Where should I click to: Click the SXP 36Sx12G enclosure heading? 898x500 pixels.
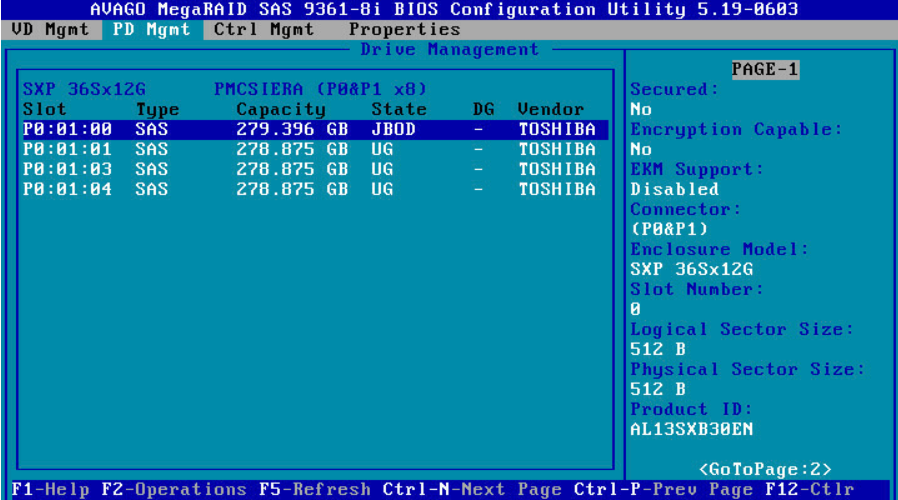[84, 89]
